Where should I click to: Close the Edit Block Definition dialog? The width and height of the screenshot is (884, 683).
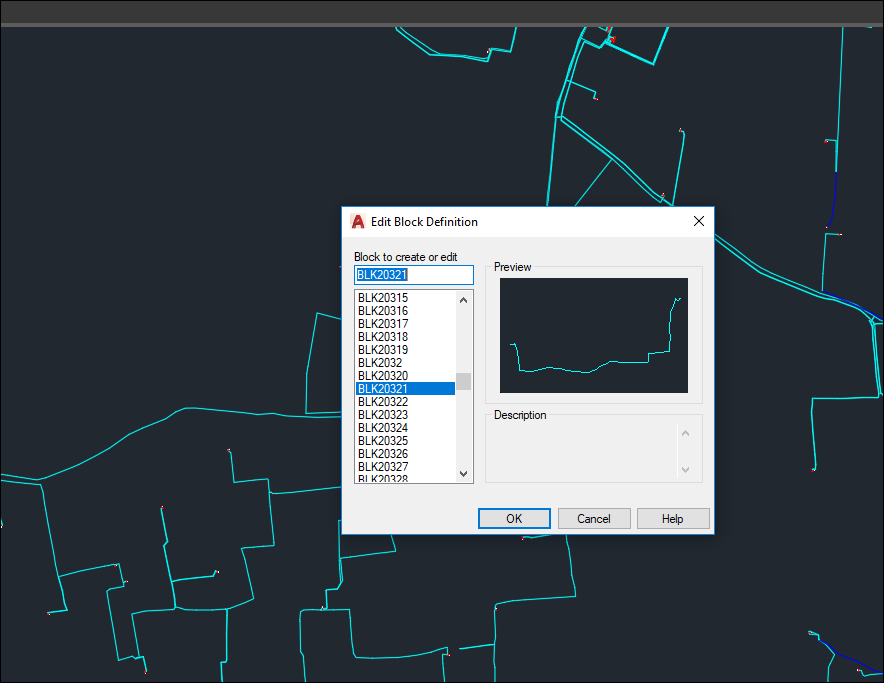click(699, 221)
